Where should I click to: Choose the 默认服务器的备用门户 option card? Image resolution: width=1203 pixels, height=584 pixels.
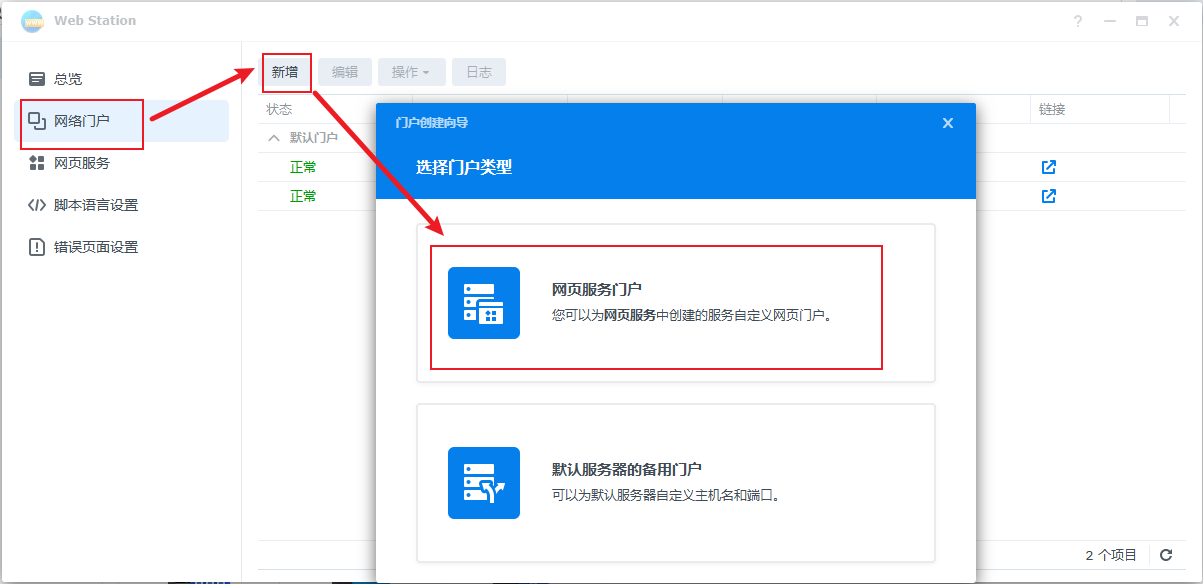pyautogui.click(x=676, y=483)
